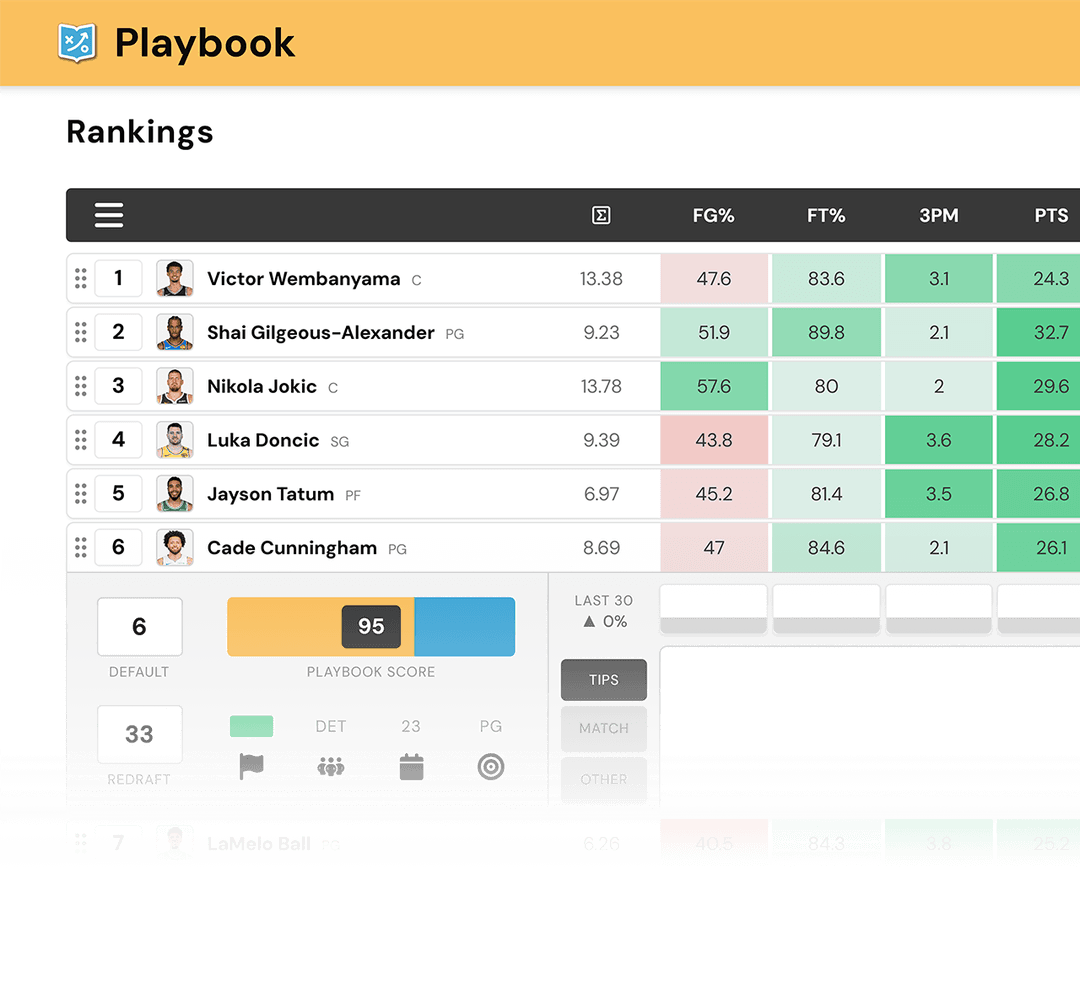Screen dimensions: 1080x997
Task: Grab the drag handle for Victor Wembanyama
Action: tap(81, 278)
